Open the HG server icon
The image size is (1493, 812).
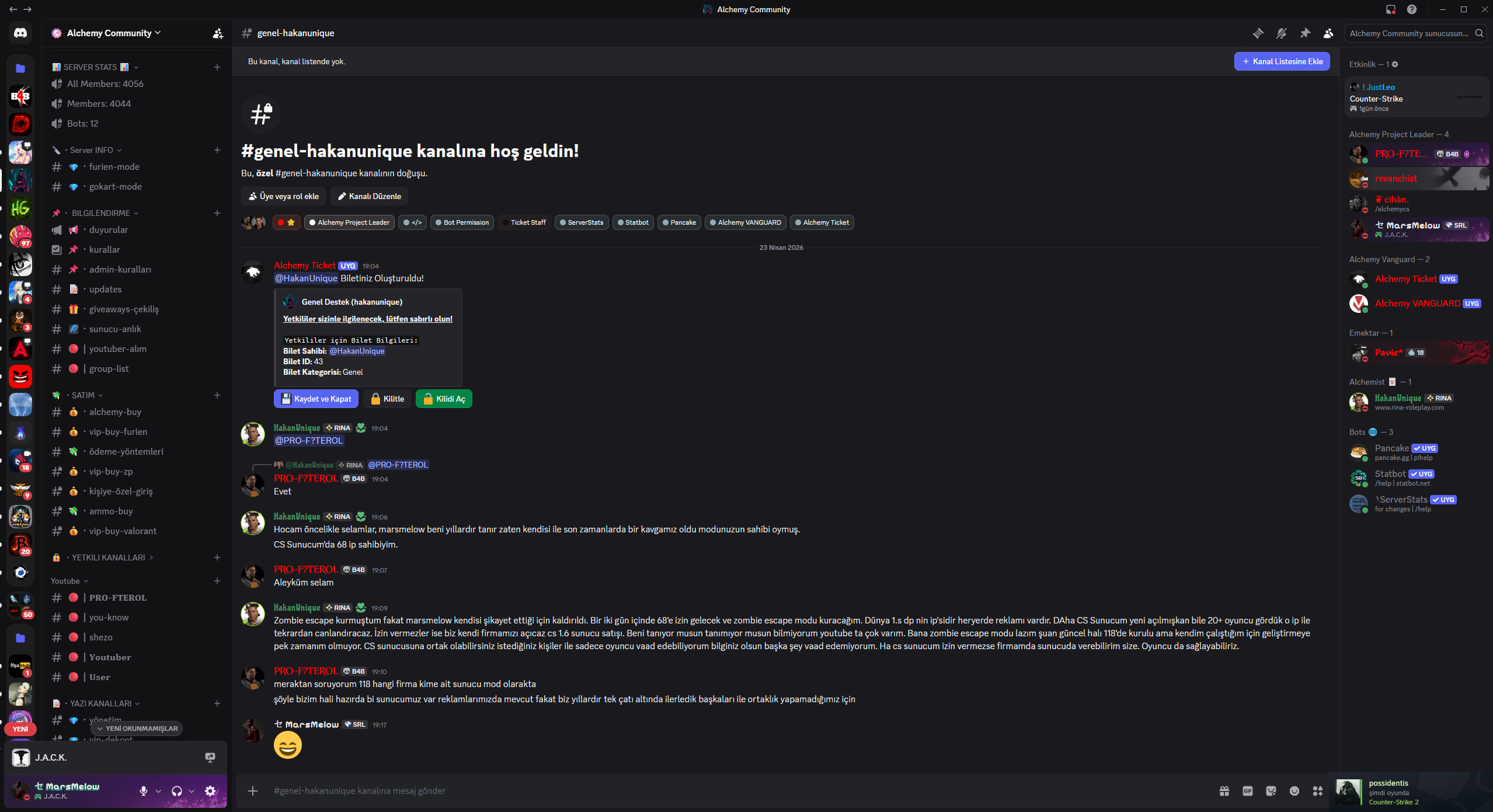[20, 208]
